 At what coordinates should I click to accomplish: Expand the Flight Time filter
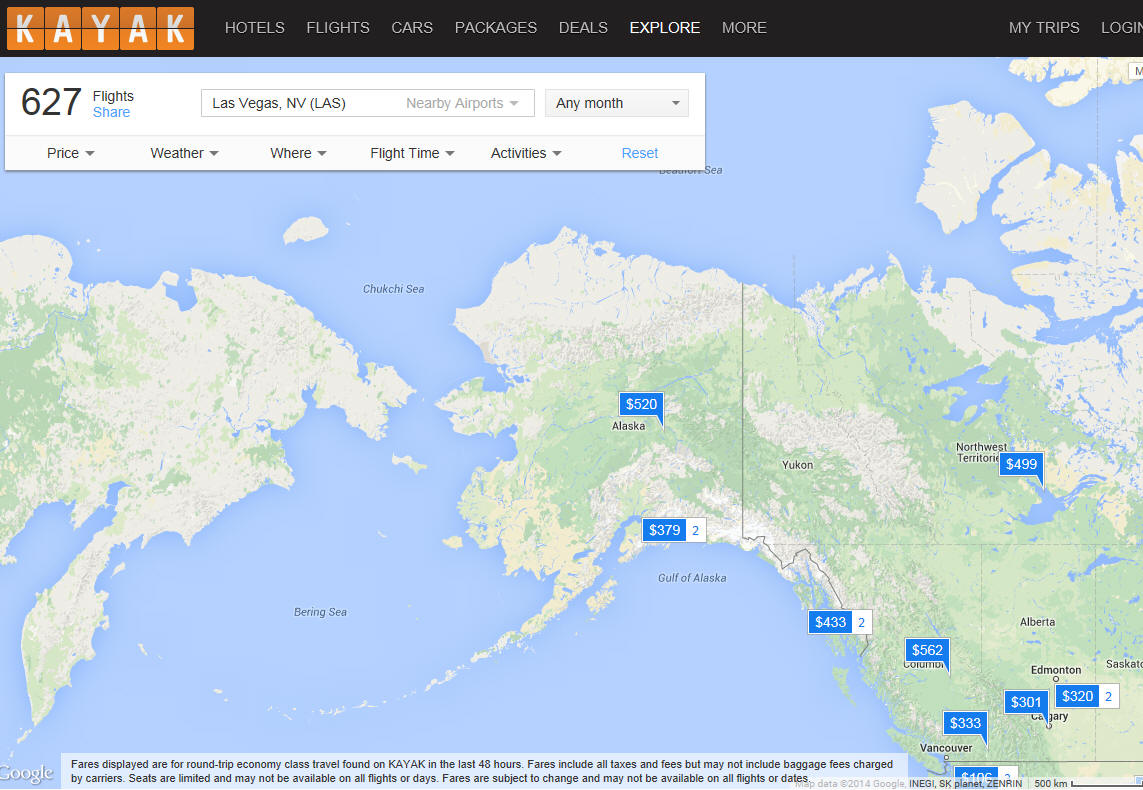pos(413,153)
